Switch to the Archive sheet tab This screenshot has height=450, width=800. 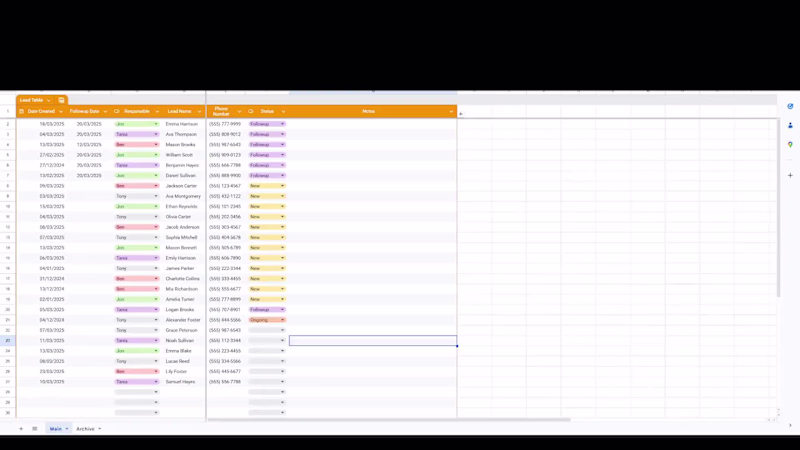(x=85, y=429)
